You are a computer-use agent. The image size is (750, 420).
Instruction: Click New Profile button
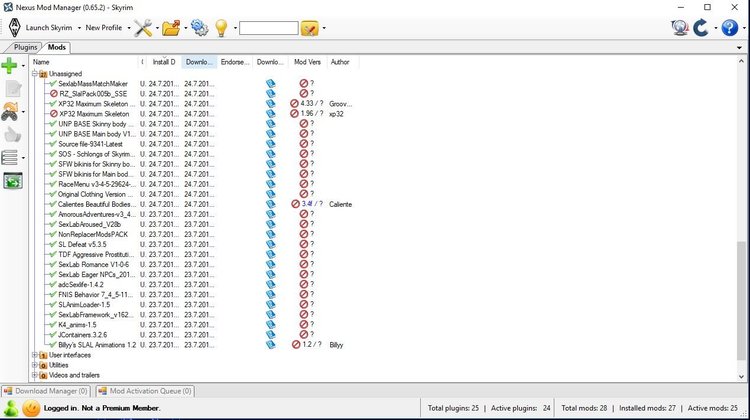click(104, 28)
